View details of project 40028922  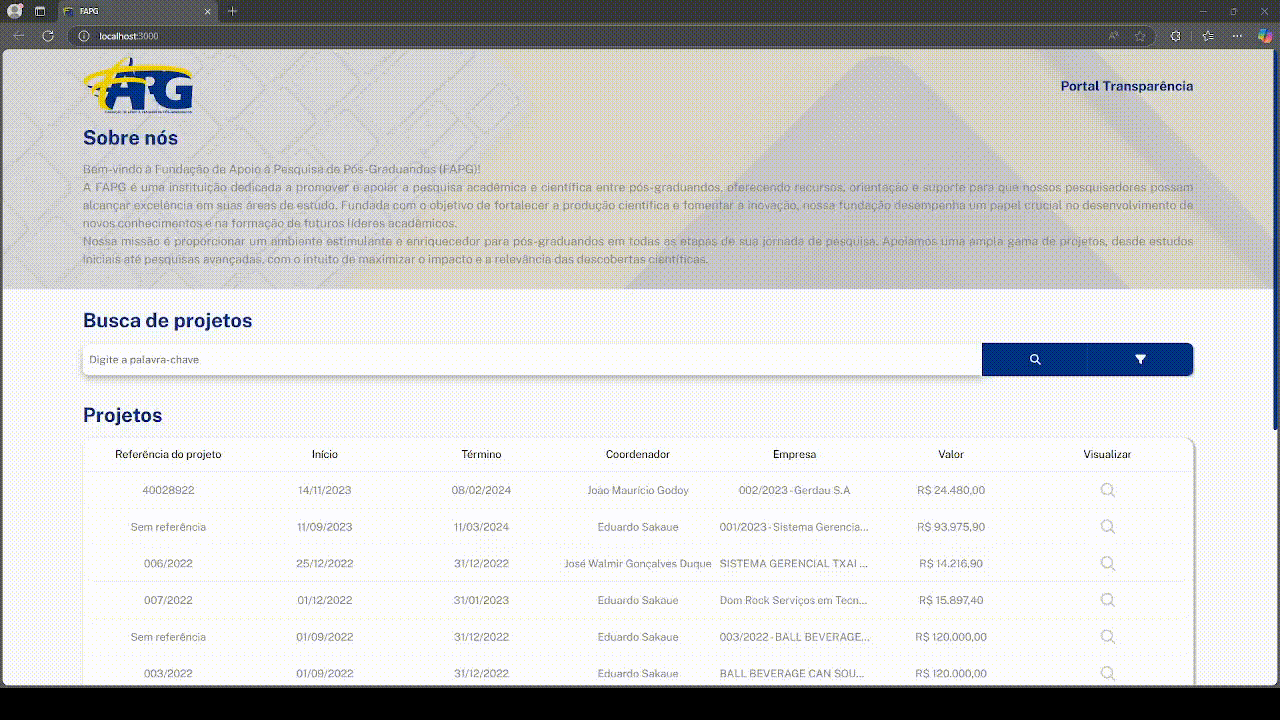click(1107, 490)
